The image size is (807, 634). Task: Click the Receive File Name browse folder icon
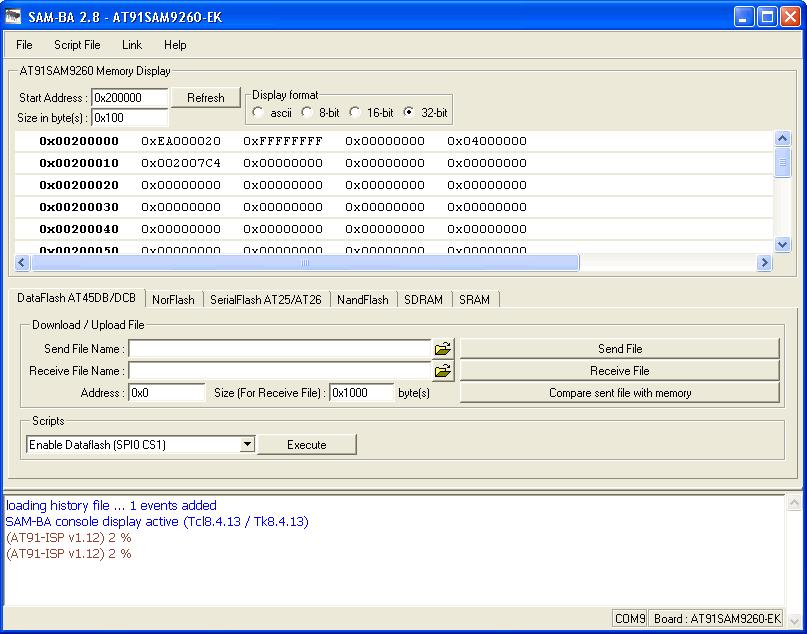pos(443,371)
